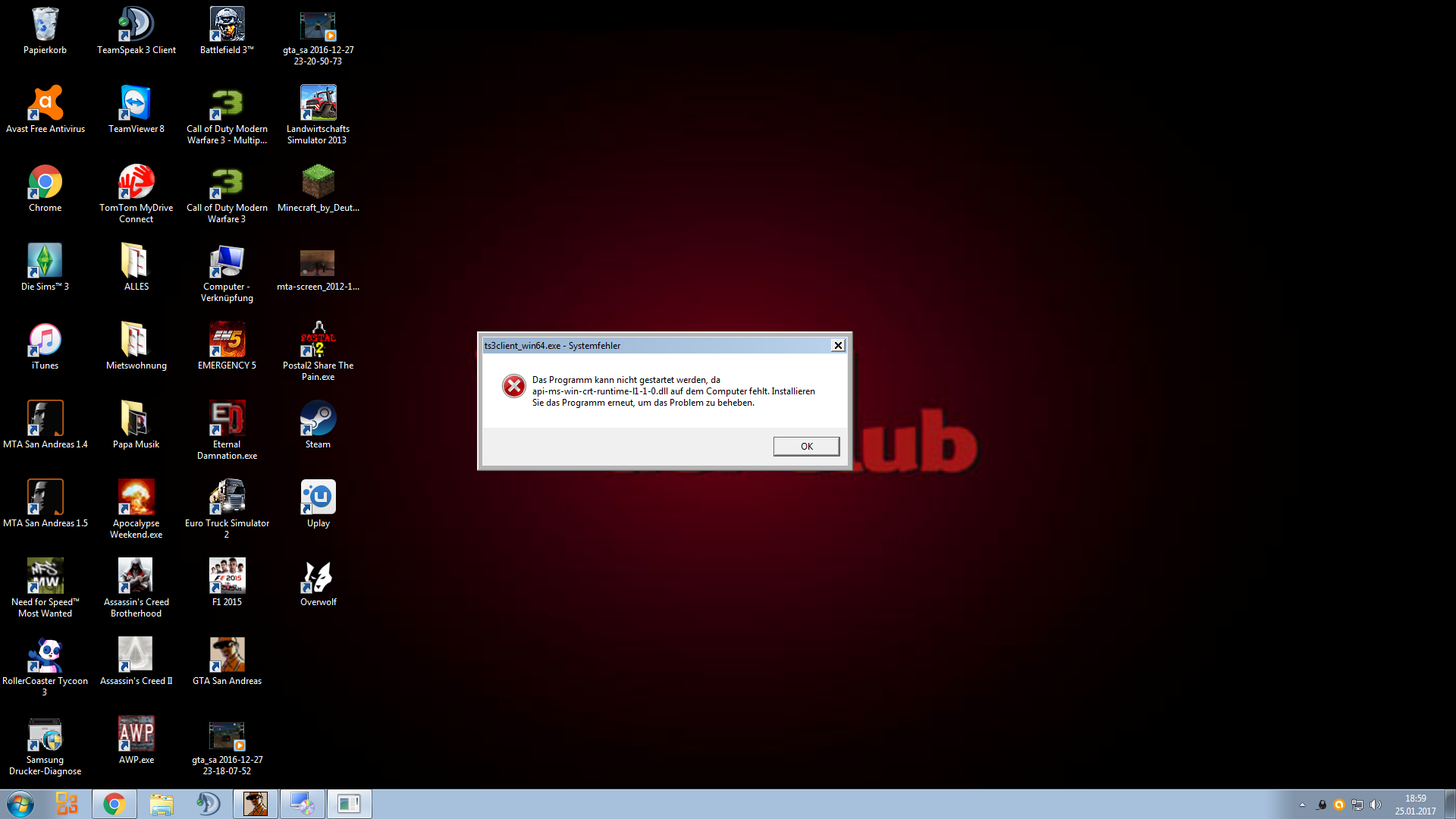Select Landwirtschafts Simulator 2013 shortcut

[x=318, y=115]
